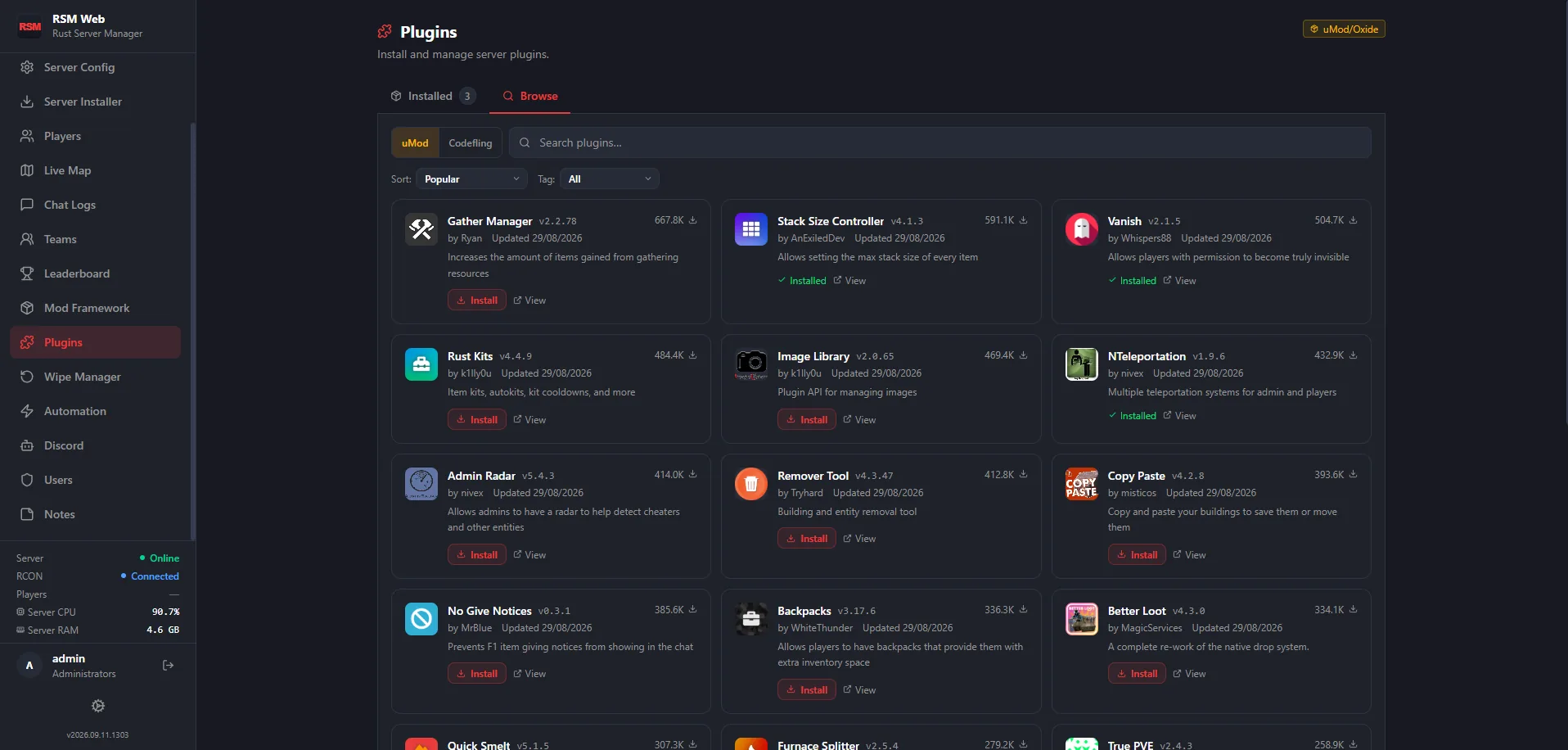Click the admin avatar circle
The height and width of the screenshot is (750, 1568).
point(29,665)
